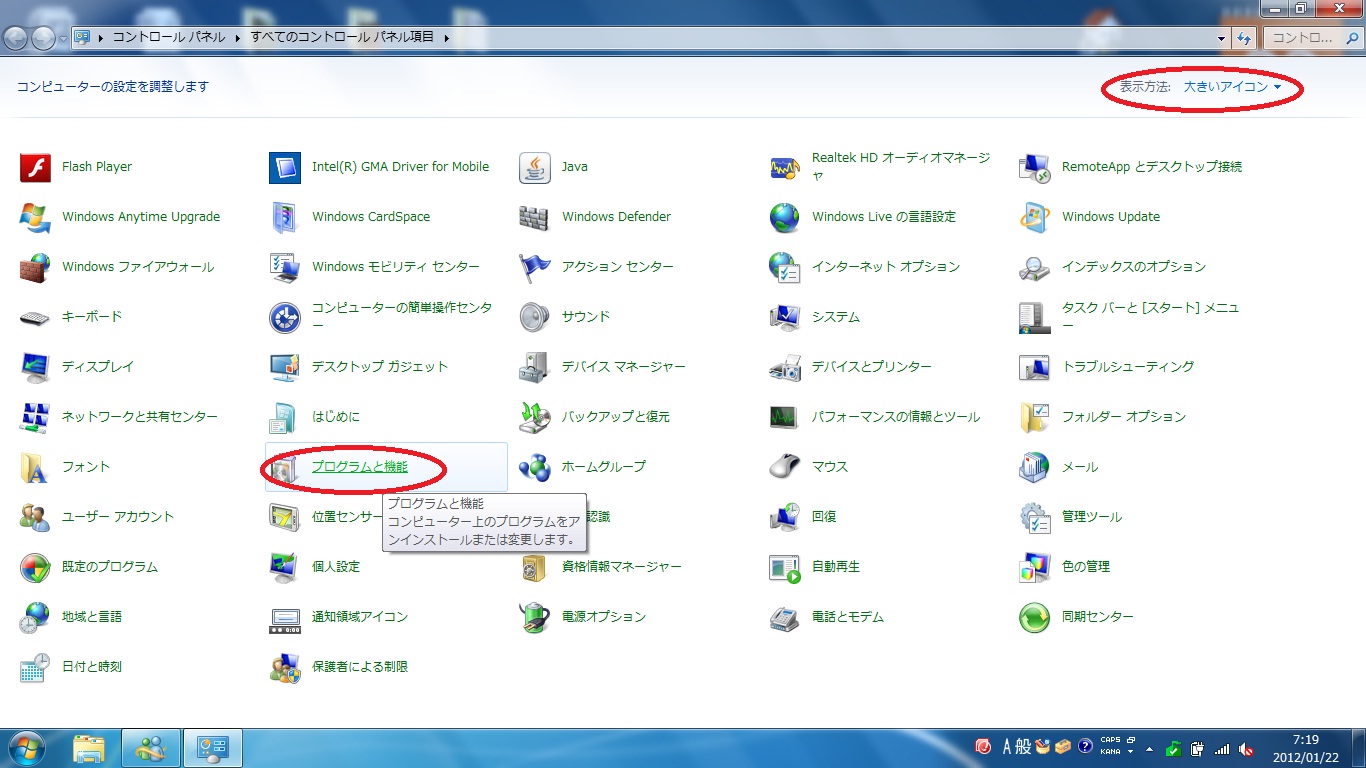
Task: Click the ネットワークと共有センター link
Action: (140, 417)
